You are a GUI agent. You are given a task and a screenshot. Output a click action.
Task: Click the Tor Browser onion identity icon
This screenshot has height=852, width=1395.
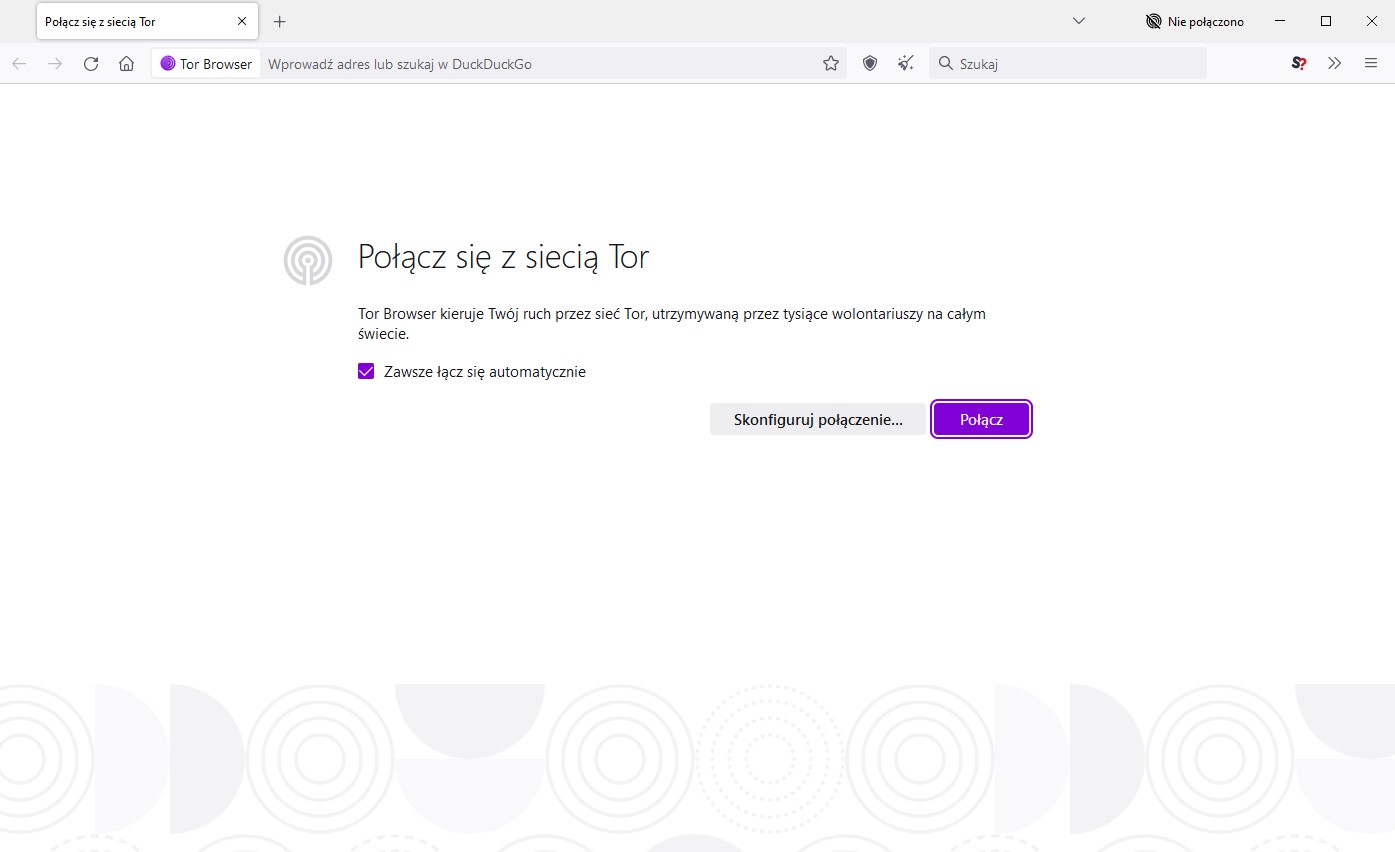coord(168,64)
